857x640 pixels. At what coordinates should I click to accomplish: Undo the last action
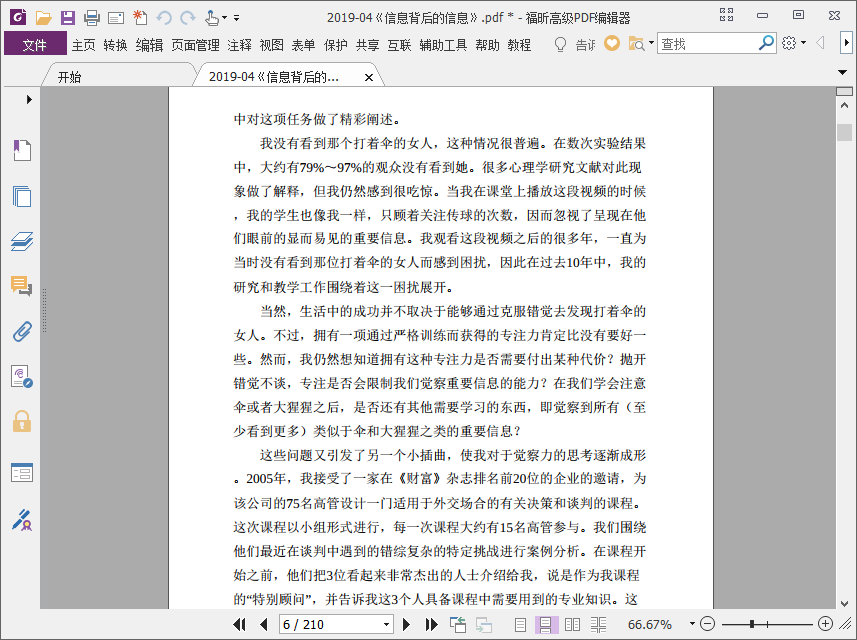point(163,18)
